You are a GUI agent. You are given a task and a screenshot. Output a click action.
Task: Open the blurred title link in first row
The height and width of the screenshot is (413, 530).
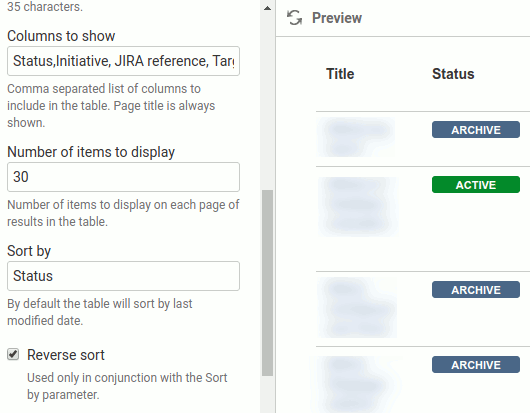[x=356, y=137]
